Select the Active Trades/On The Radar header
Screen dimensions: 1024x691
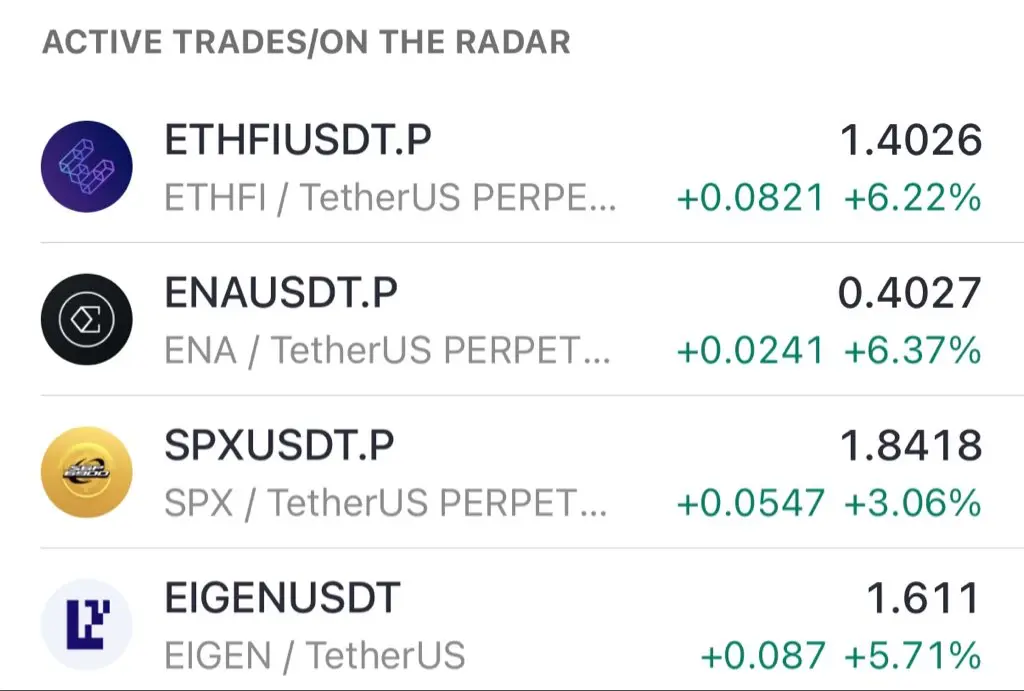click(x=306, y=42)
